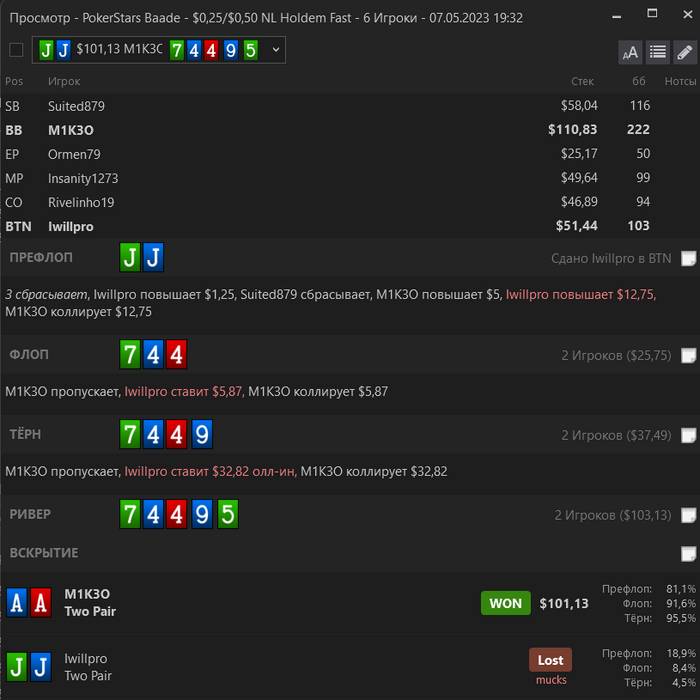Screen dimensions: 700x700
Task: Select the M1K3O player row name
Action: point(71,130)
